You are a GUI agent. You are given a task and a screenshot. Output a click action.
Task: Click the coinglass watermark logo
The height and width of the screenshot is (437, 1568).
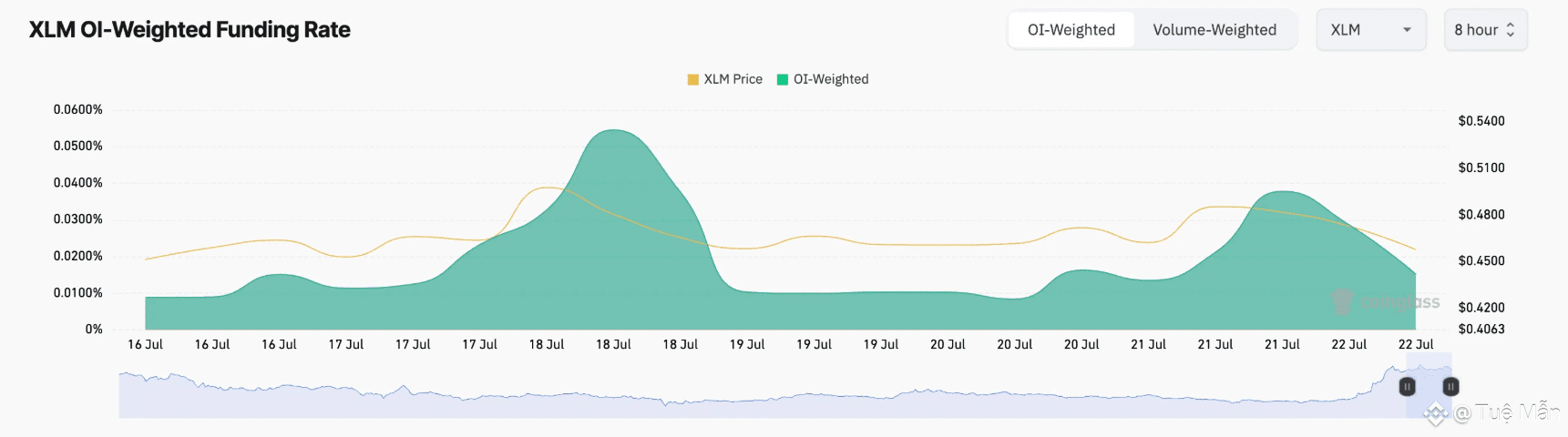(x=1386, y=302)
